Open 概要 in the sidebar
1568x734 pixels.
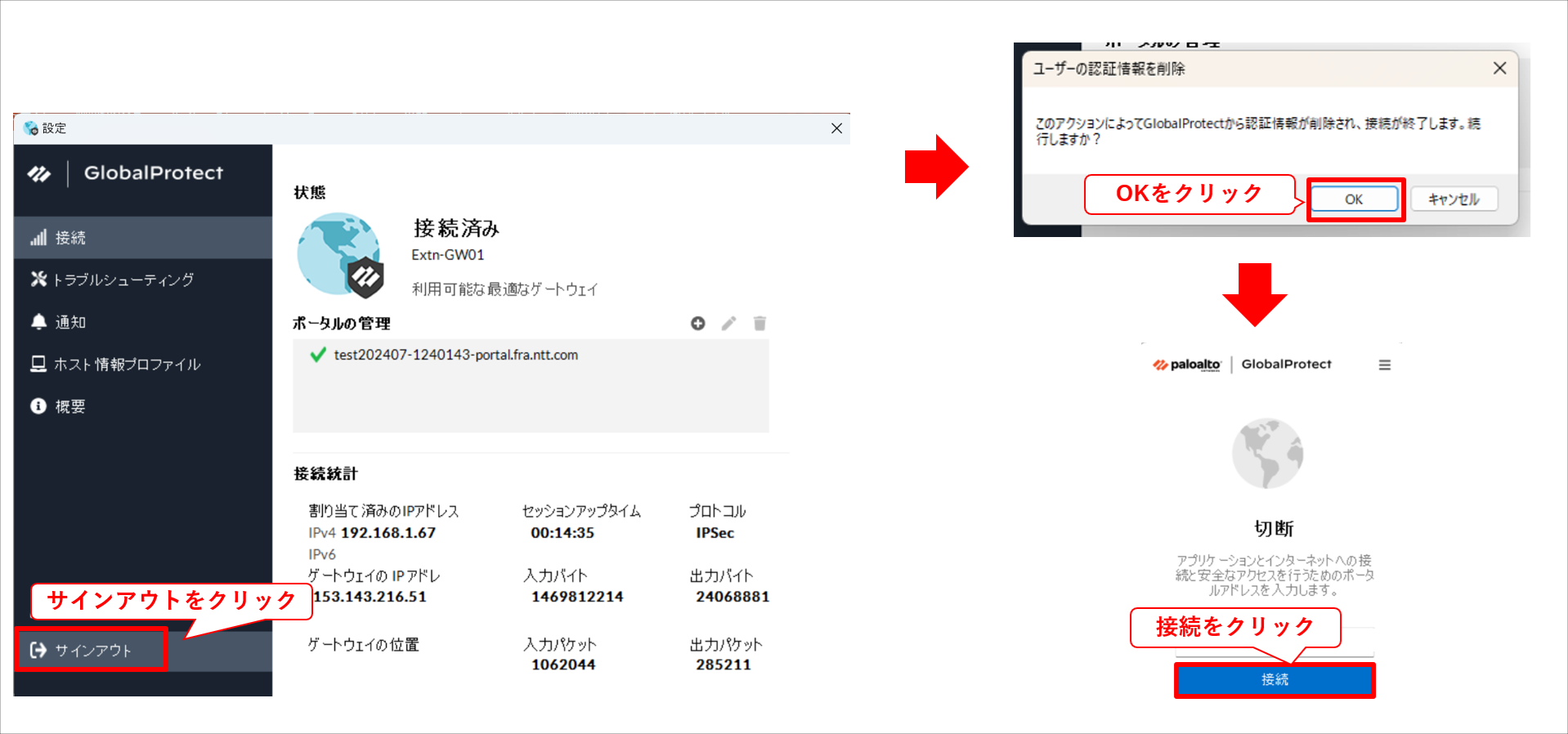[x=143, y=406]
